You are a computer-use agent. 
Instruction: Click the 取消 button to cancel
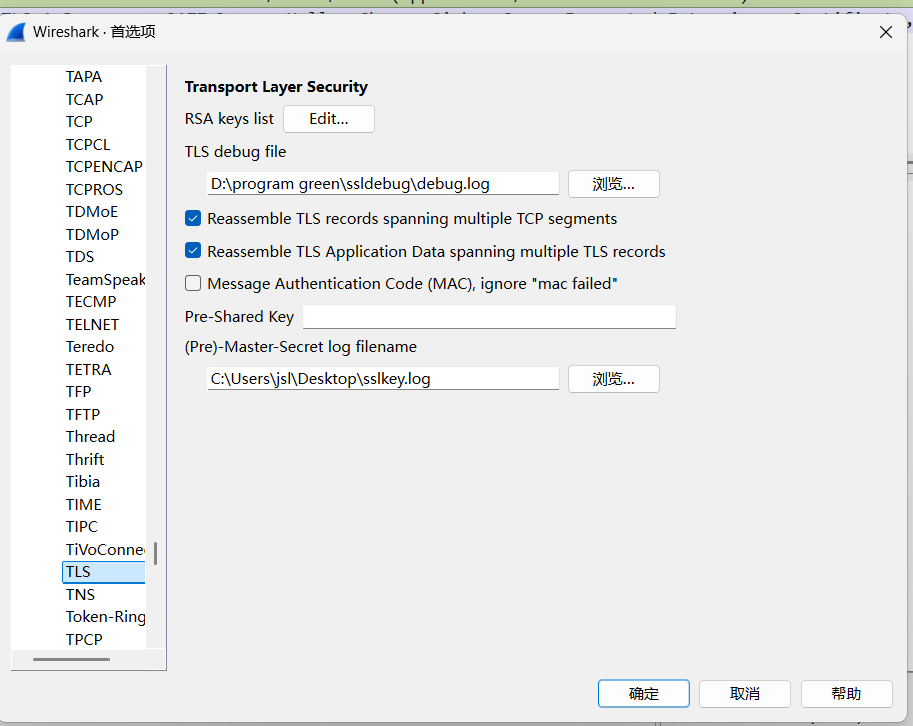click(x=745, y=693)
